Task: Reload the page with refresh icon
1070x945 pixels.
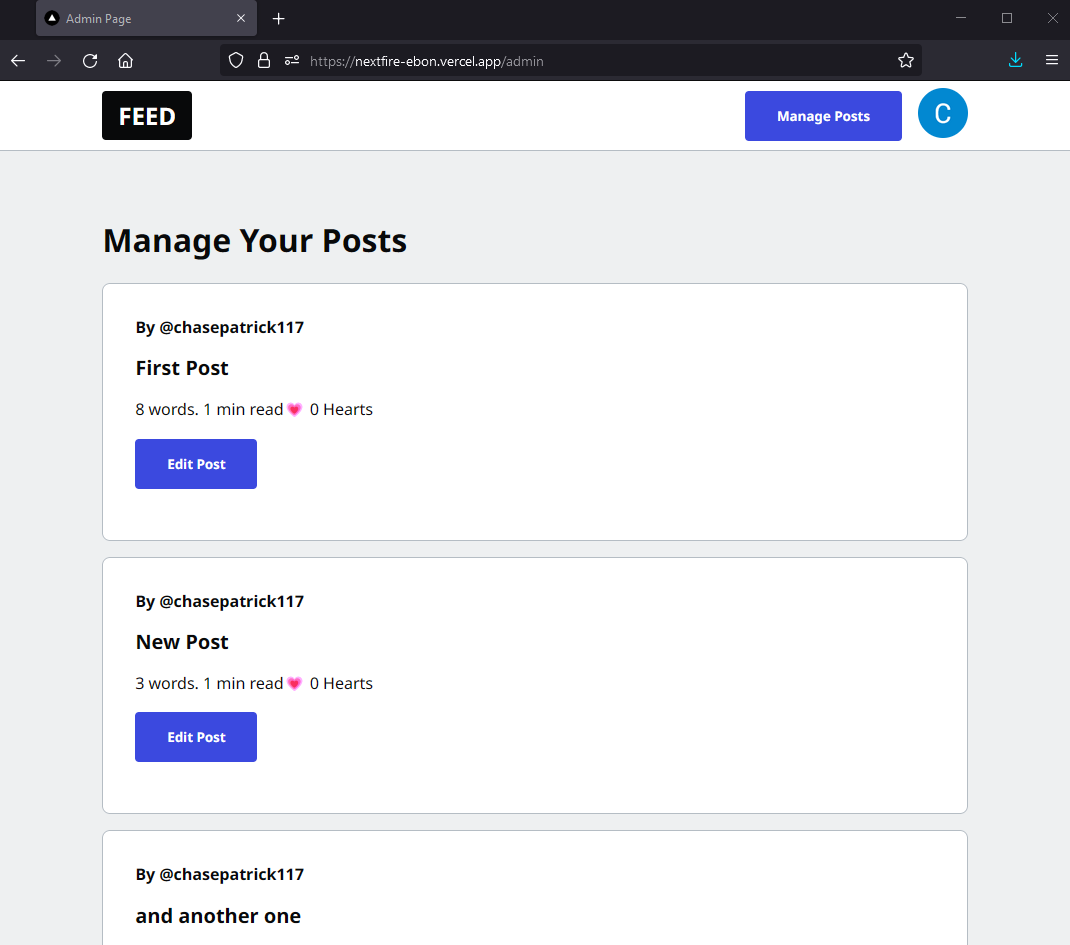Action: click(x=90, y=60)
